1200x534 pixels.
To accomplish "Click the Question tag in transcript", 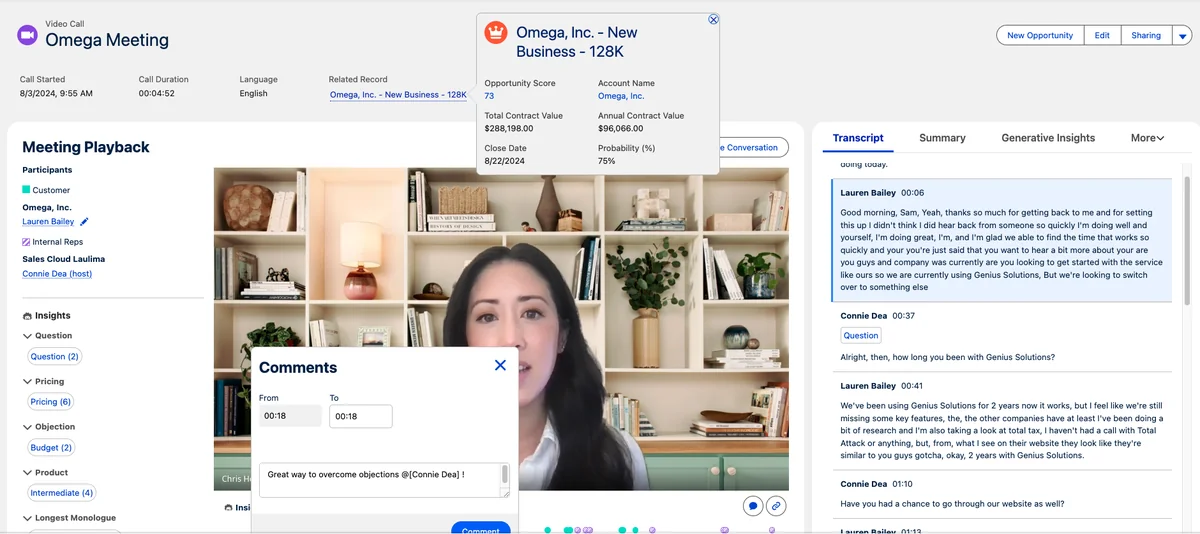I will pos(861,336).
